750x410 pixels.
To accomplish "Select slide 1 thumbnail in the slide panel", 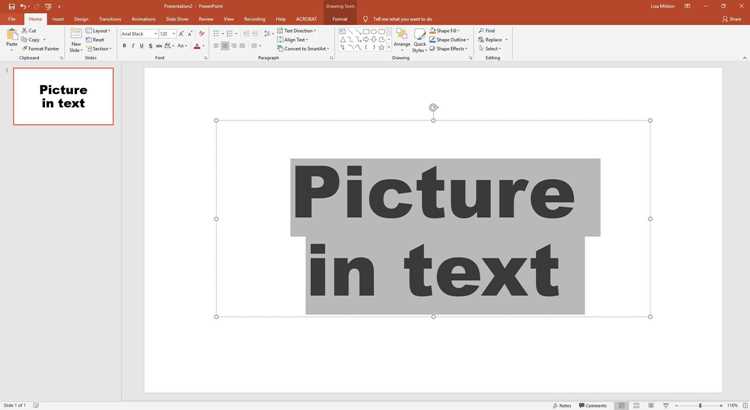I will (64, 96).
